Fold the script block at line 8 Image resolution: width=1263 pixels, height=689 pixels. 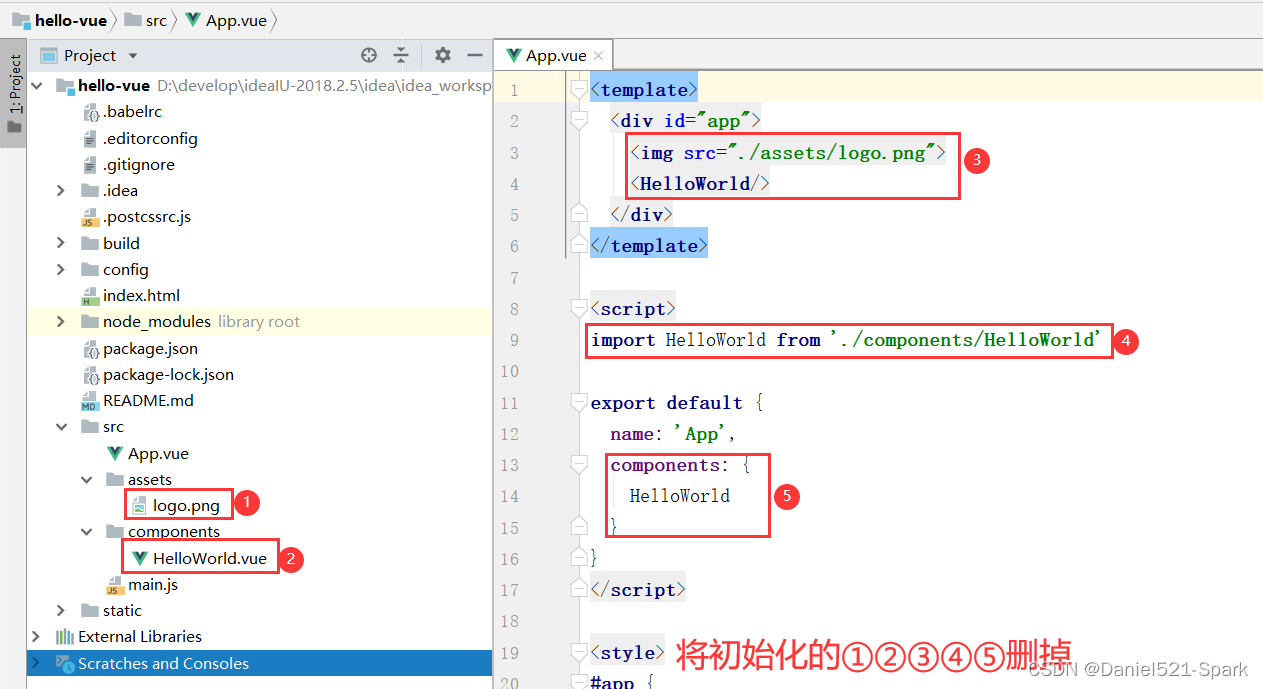pos(577,308)
